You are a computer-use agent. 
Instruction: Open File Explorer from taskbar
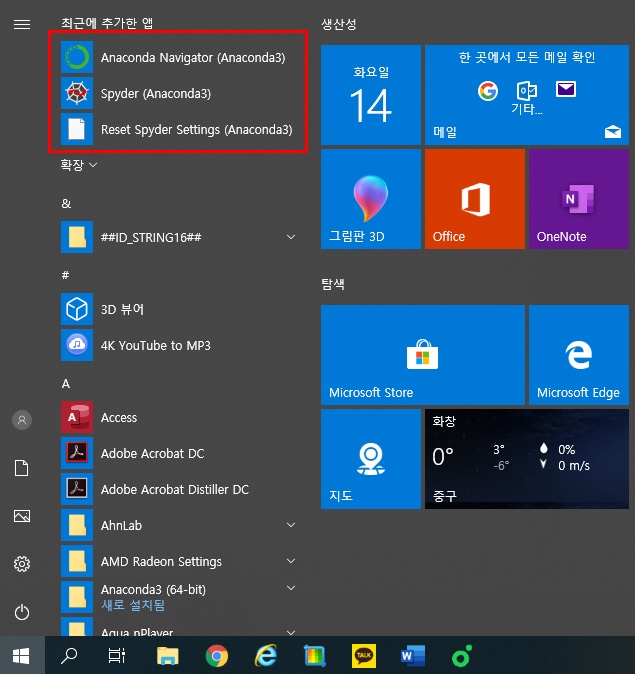[168, 656]
